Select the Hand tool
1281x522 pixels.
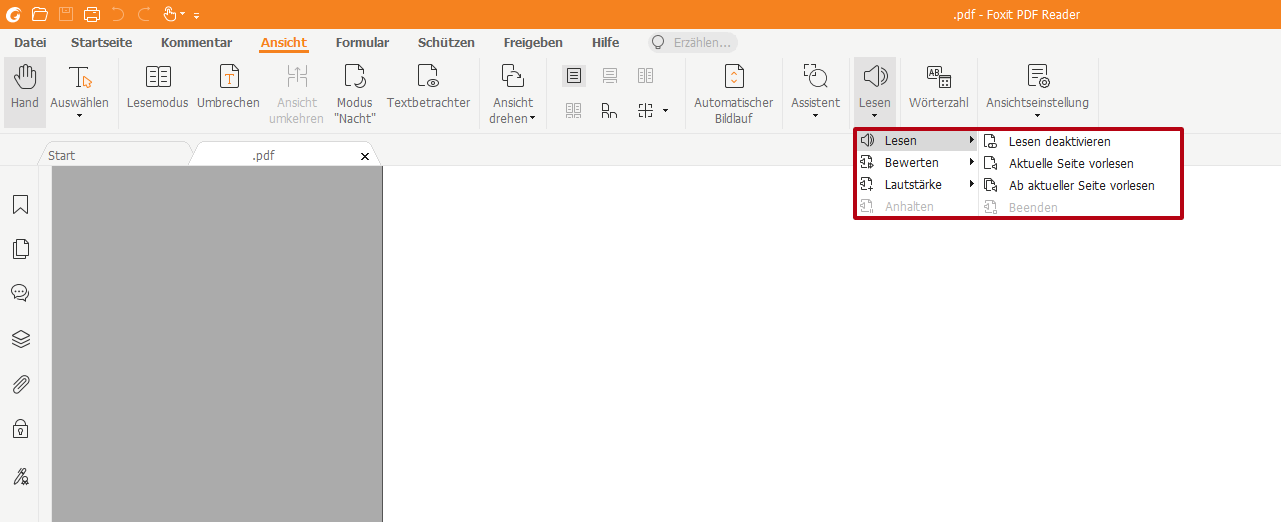coord(24,91)
